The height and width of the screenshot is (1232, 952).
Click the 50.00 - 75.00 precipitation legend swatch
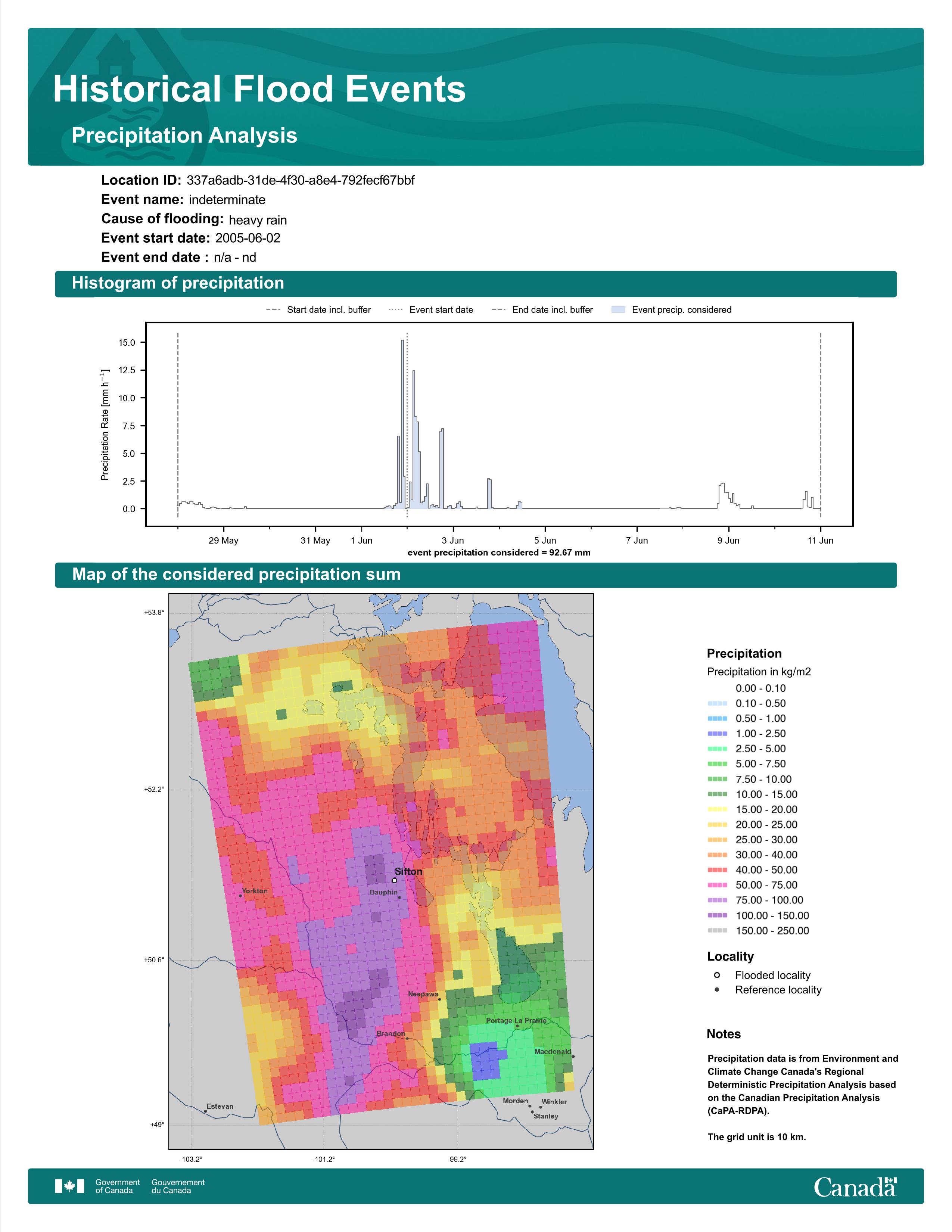(718, 886)
